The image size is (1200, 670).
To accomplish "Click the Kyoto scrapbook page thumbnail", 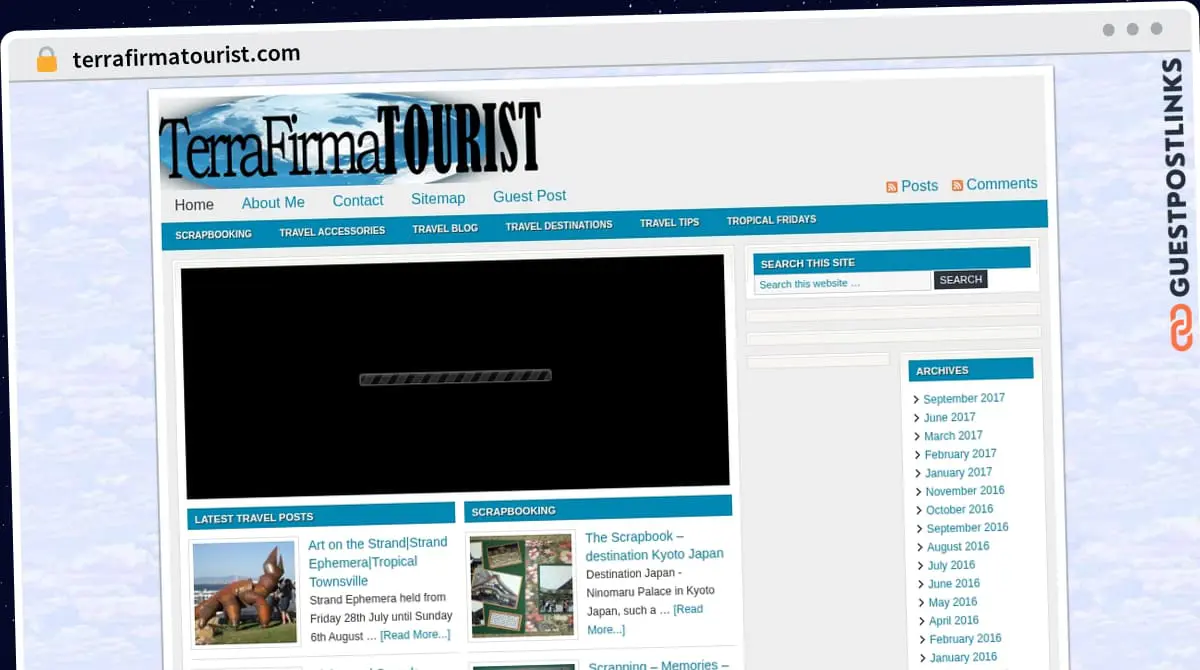I will click(x=521, y=585).
